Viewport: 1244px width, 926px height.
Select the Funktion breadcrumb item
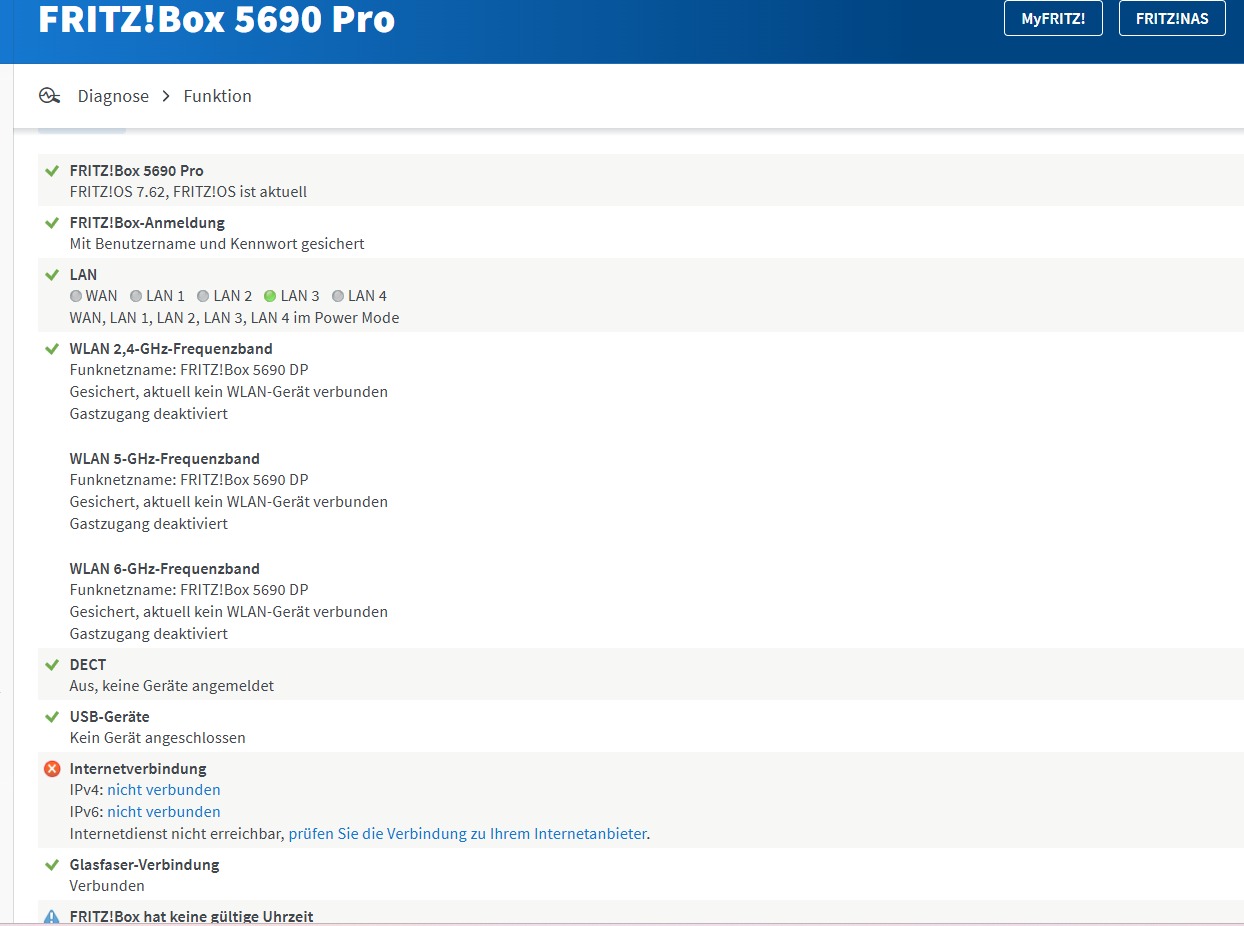coord(217,96)
